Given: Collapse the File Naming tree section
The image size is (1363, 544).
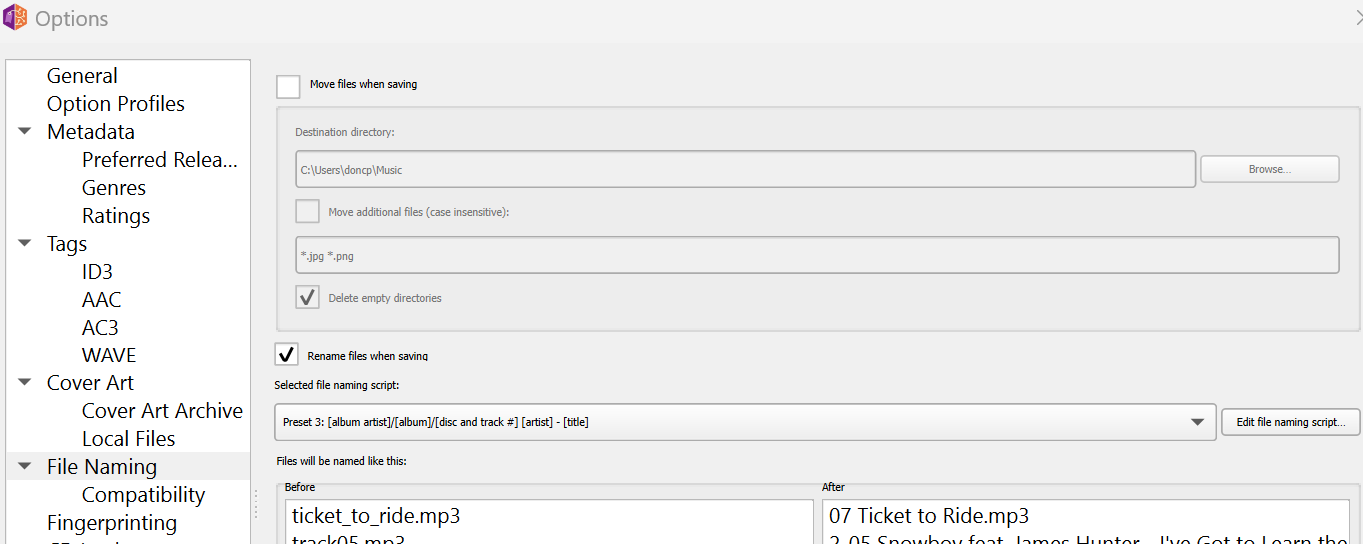Looking at the screenshot, I should tap(25, 467).
